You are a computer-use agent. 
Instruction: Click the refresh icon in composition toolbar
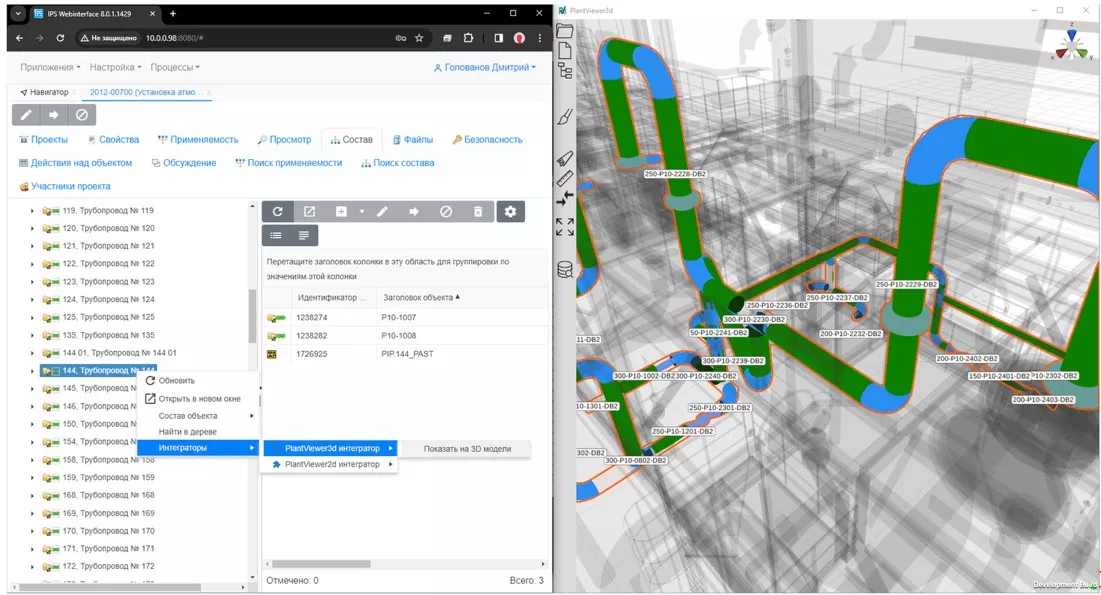coord(277,212)
